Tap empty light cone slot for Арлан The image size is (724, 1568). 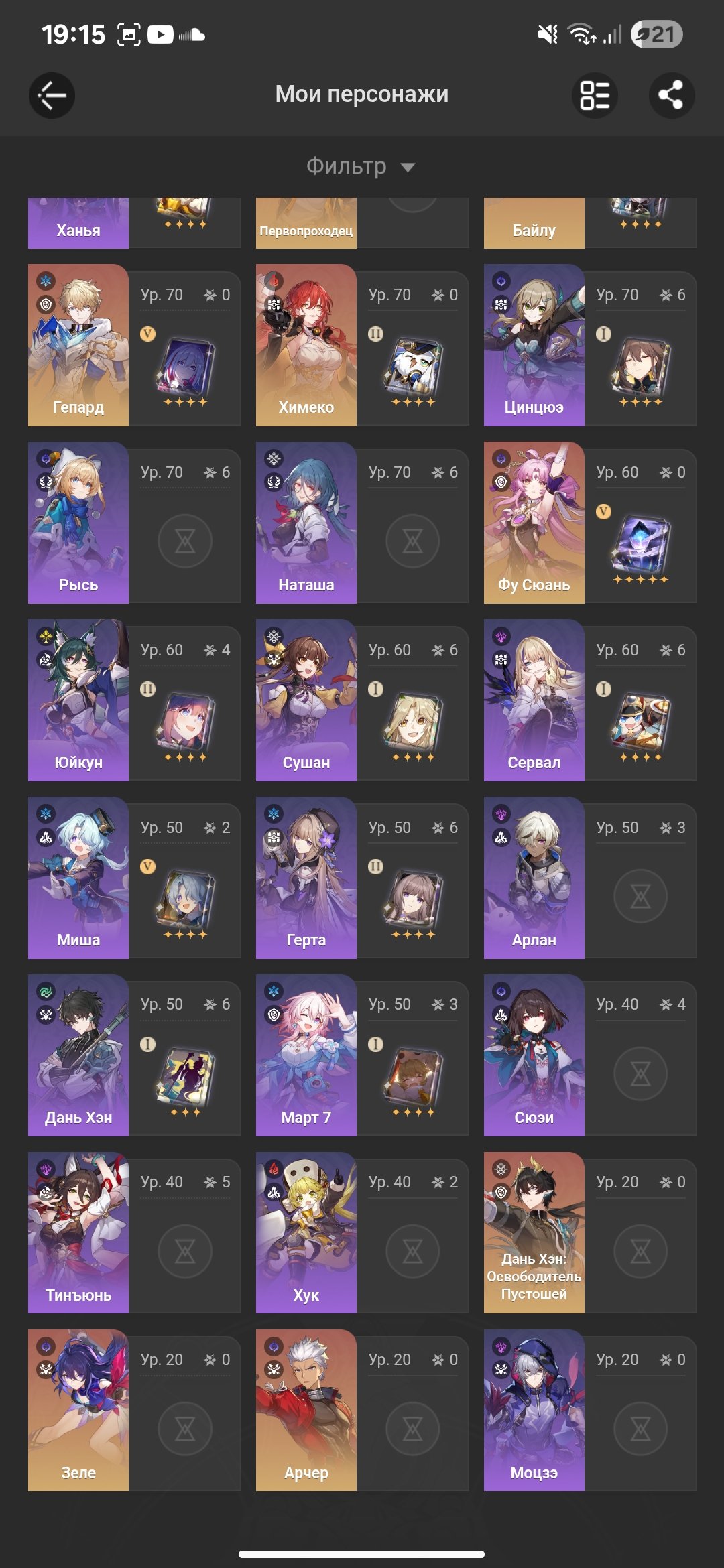pyautogui.click(x=641, y=896)
